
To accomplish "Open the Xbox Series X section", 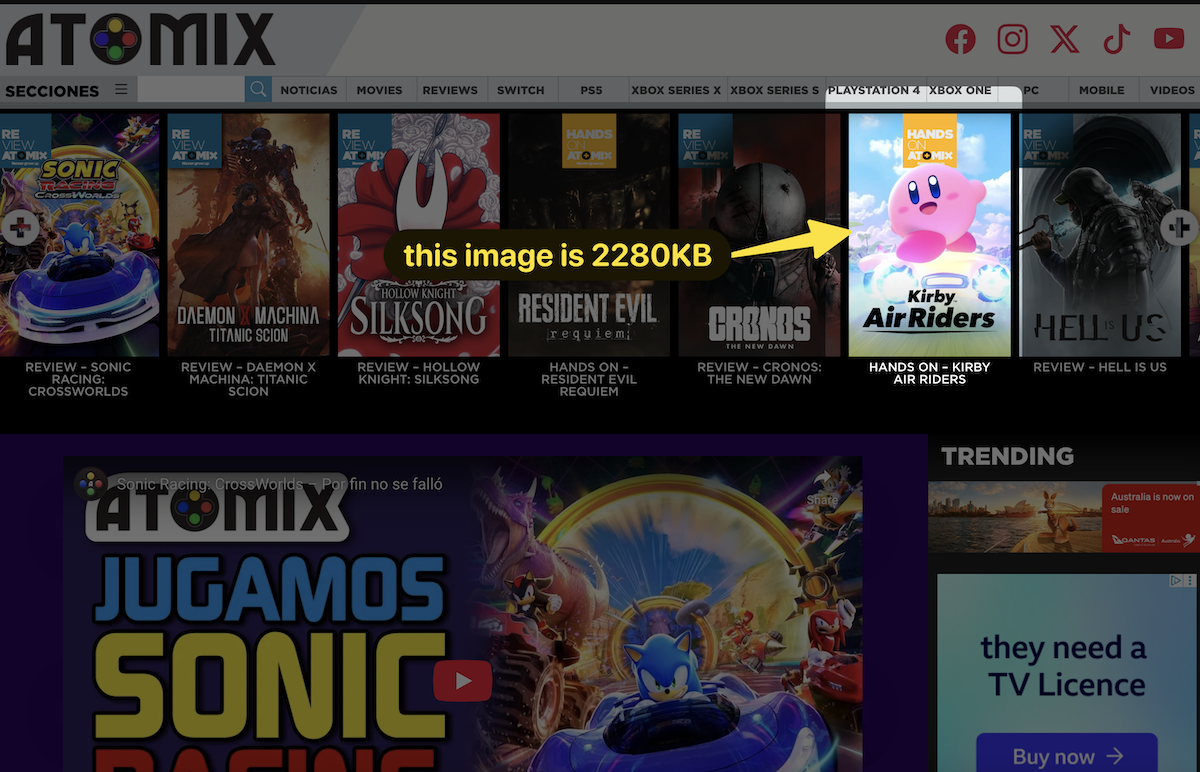I will coord(676,90).
